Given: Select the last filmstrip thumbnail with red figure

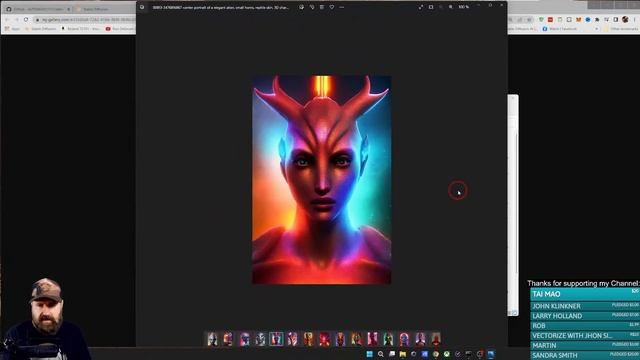Looking at the screenshot, I should 436,339.
